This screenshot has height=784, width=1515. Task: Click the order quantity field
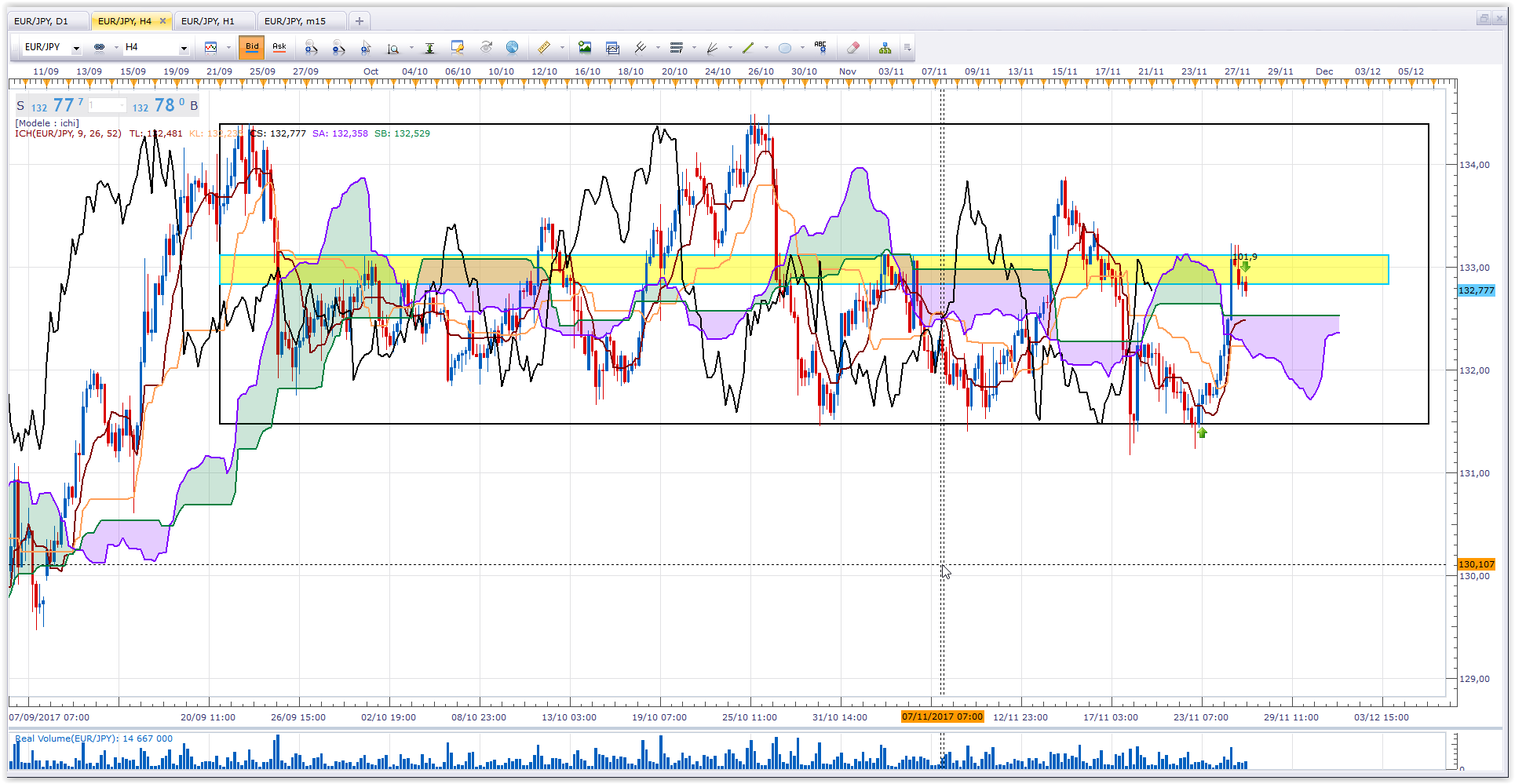tap(107, 105)
